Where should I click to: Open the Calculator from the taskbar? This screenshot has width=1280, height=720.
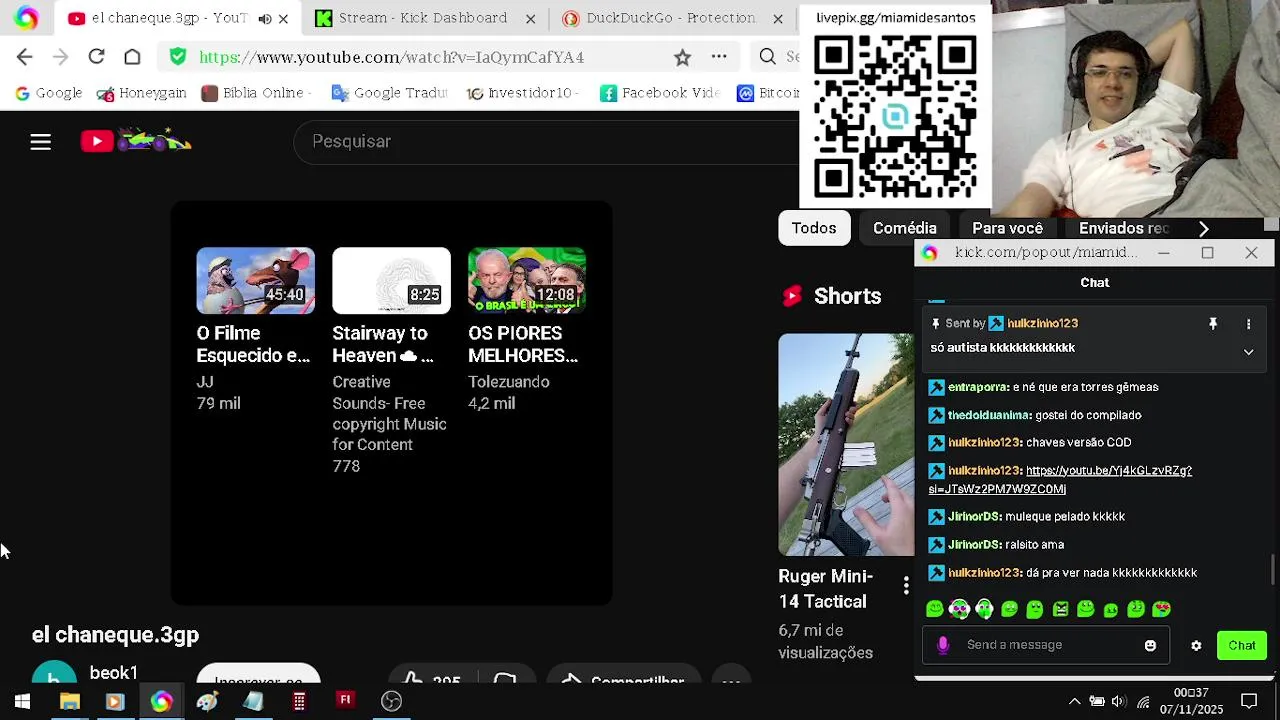[299, 702]
